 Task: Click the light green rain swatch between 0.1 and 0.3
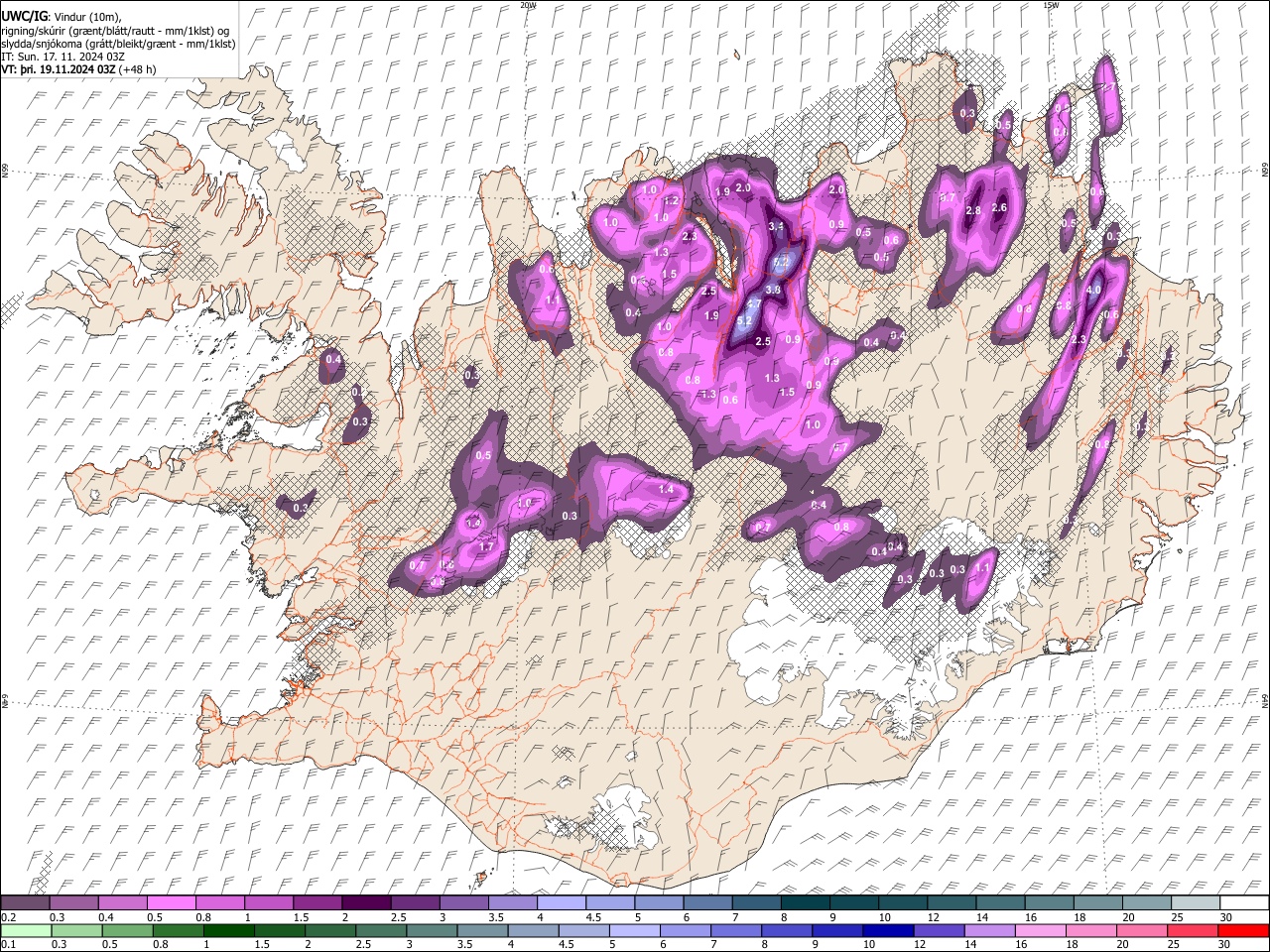tap(26, 930)
